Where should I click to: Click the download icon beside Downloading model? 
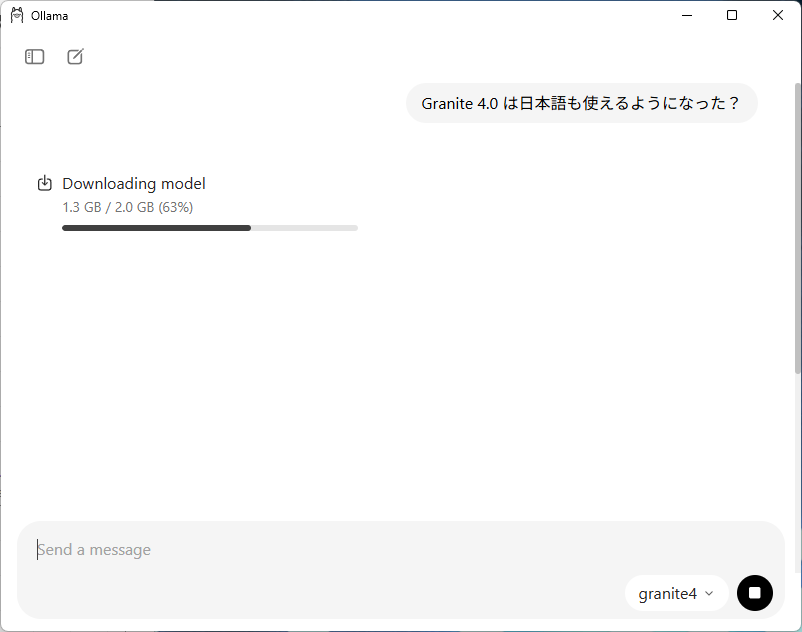(x=44, y=183)
